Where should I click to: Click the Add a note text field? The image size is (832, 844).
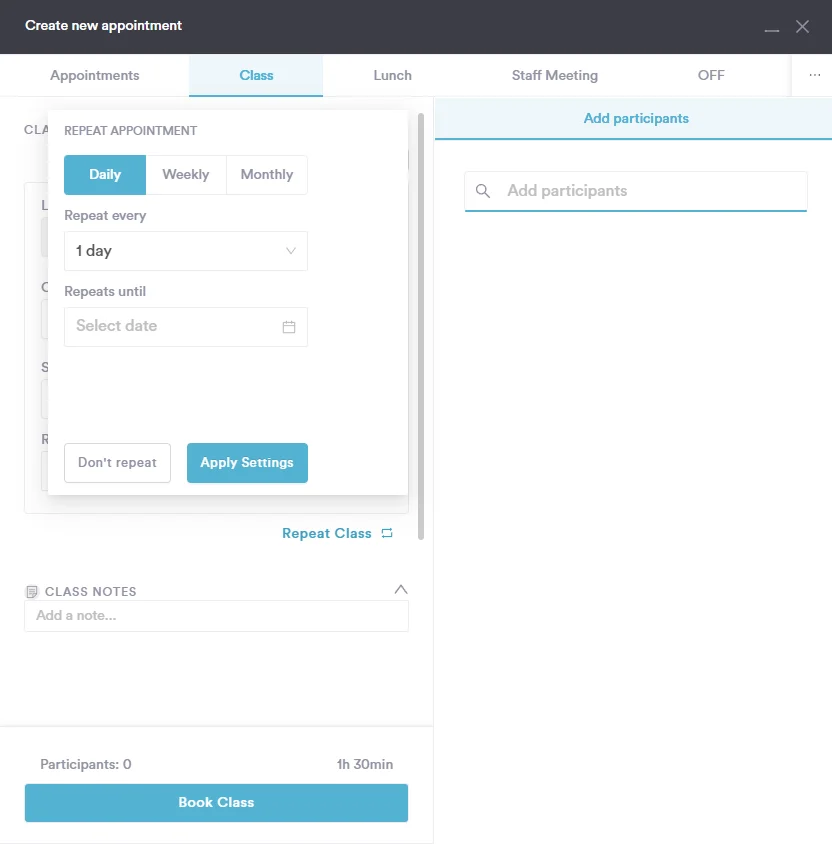[216, 616]
